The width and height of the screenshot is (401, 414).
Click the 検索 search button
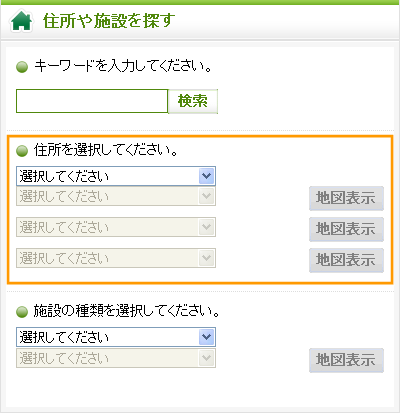[193, 101]
